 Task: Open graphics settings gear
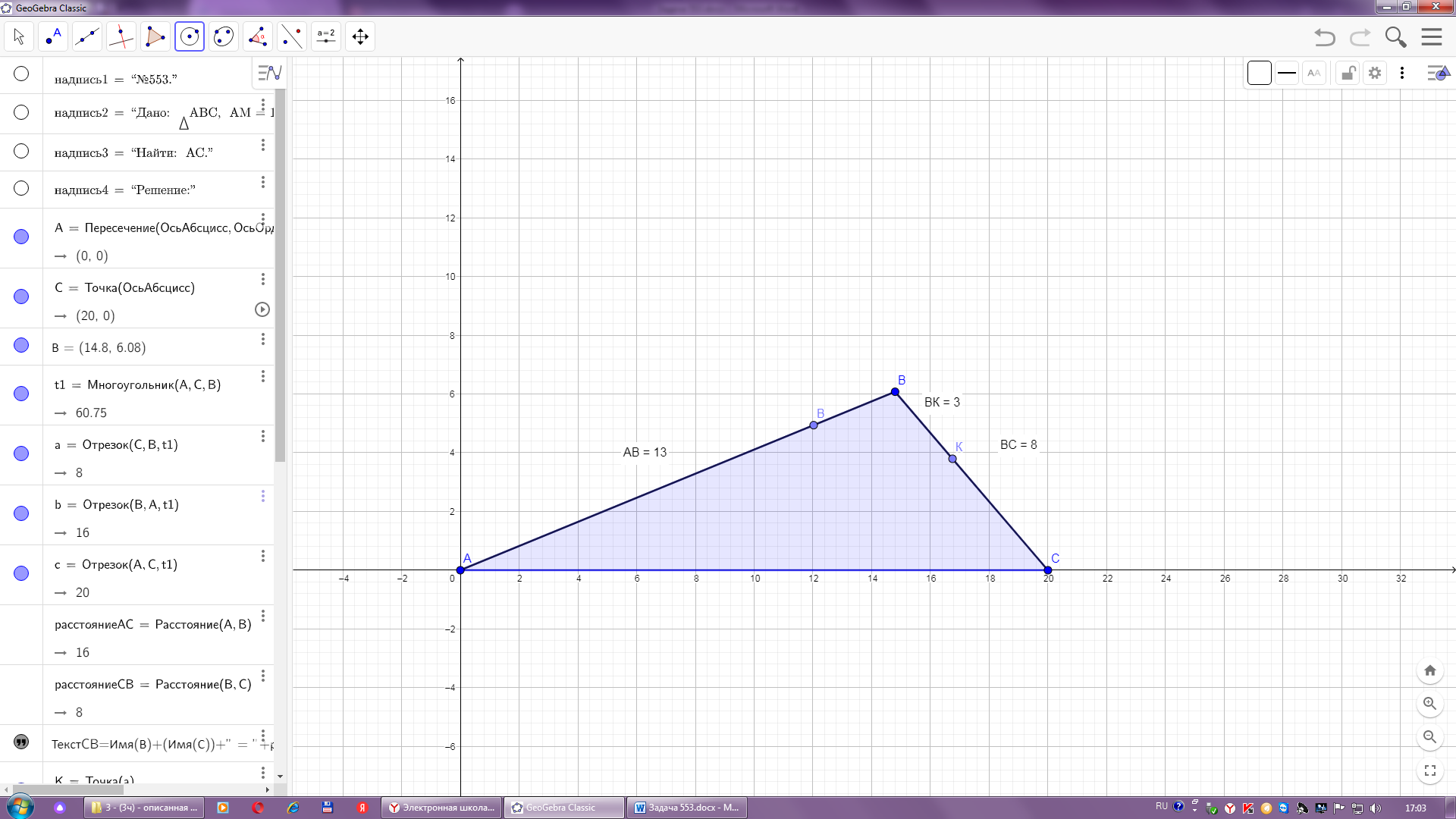(1375, 73)
